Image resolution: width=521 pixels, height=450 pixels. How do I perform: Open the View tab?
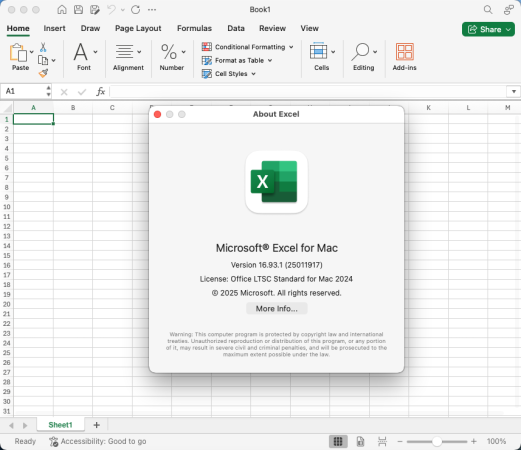coord(309,28)
